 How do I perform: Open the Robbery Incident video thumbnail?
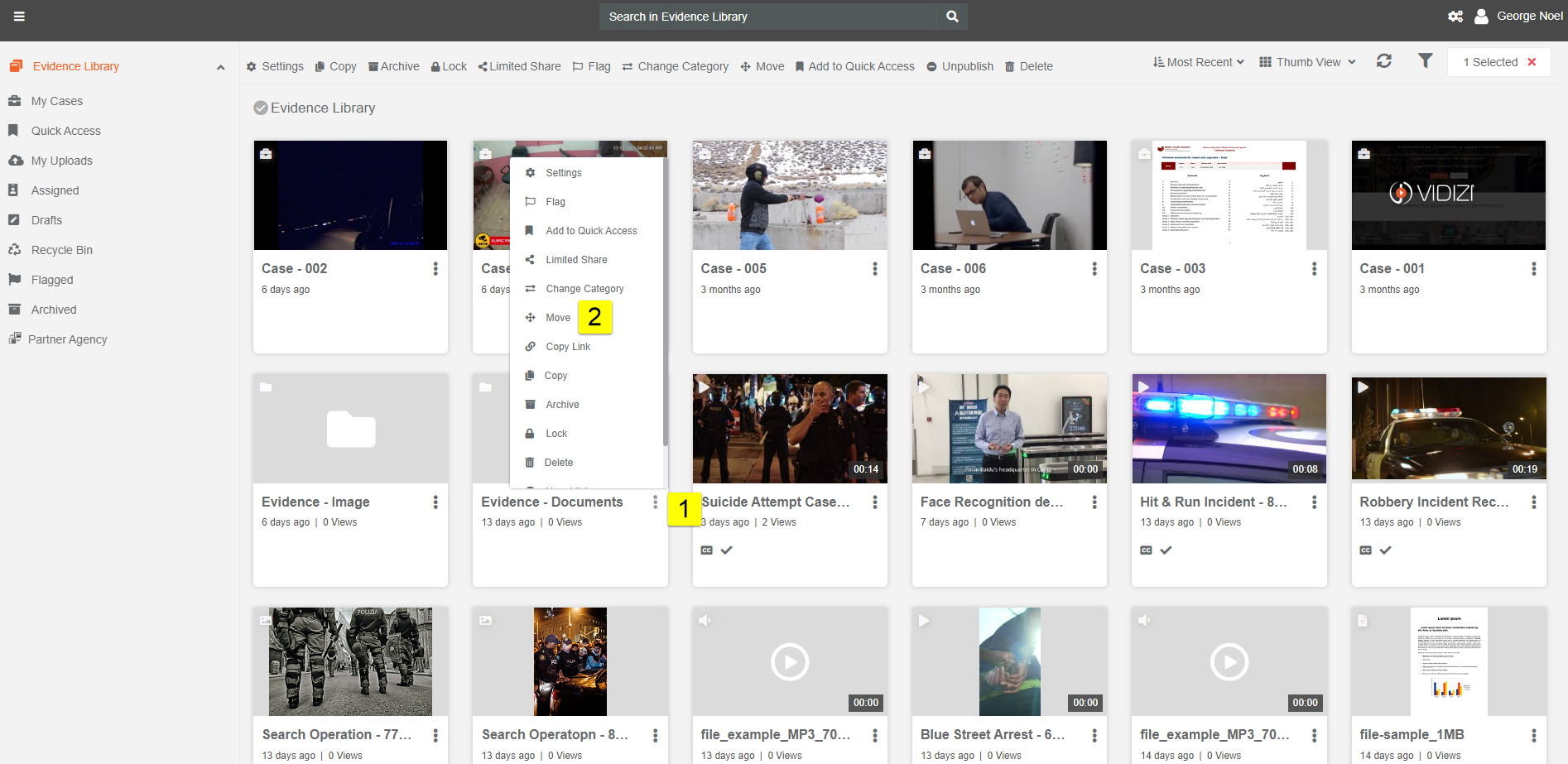(x=1448, y=429)
